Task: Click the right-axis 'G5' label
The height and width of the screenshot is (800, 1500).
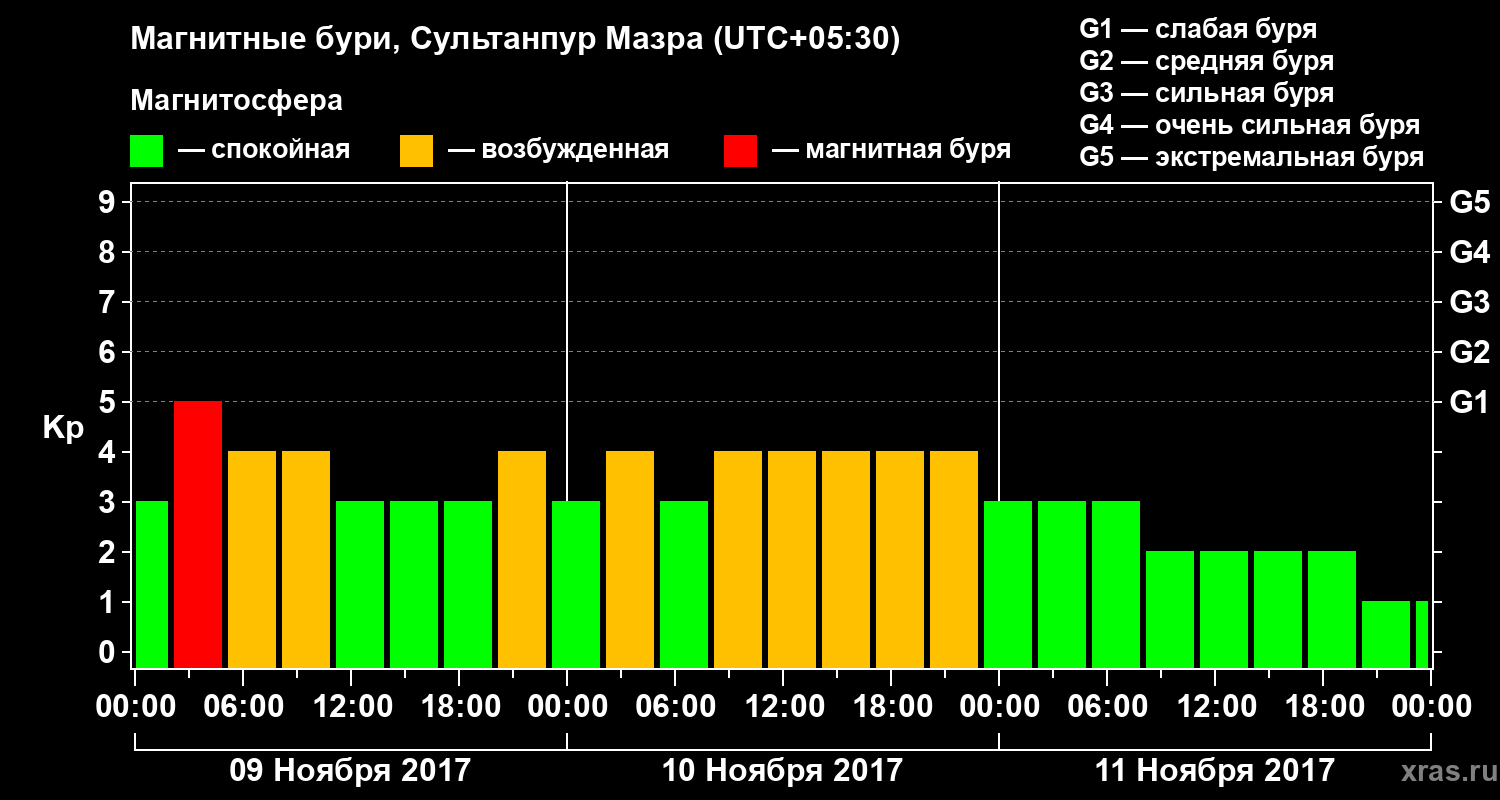Action: tap(1469, 202)
